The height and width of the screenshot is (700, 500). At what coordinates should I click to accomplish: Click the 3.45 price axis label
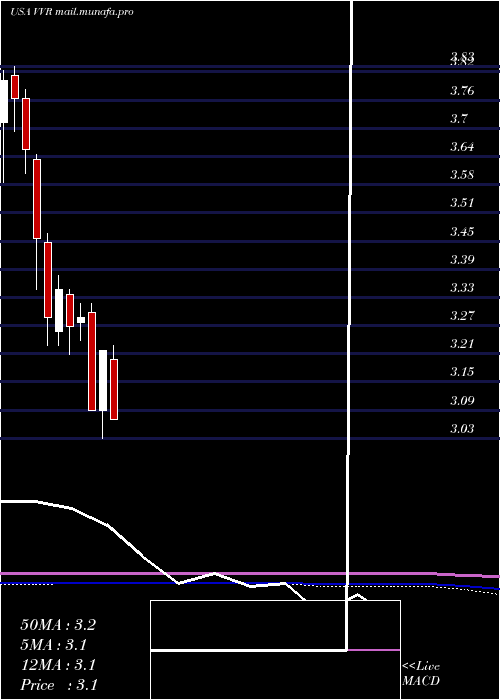(x=462, y=232)
